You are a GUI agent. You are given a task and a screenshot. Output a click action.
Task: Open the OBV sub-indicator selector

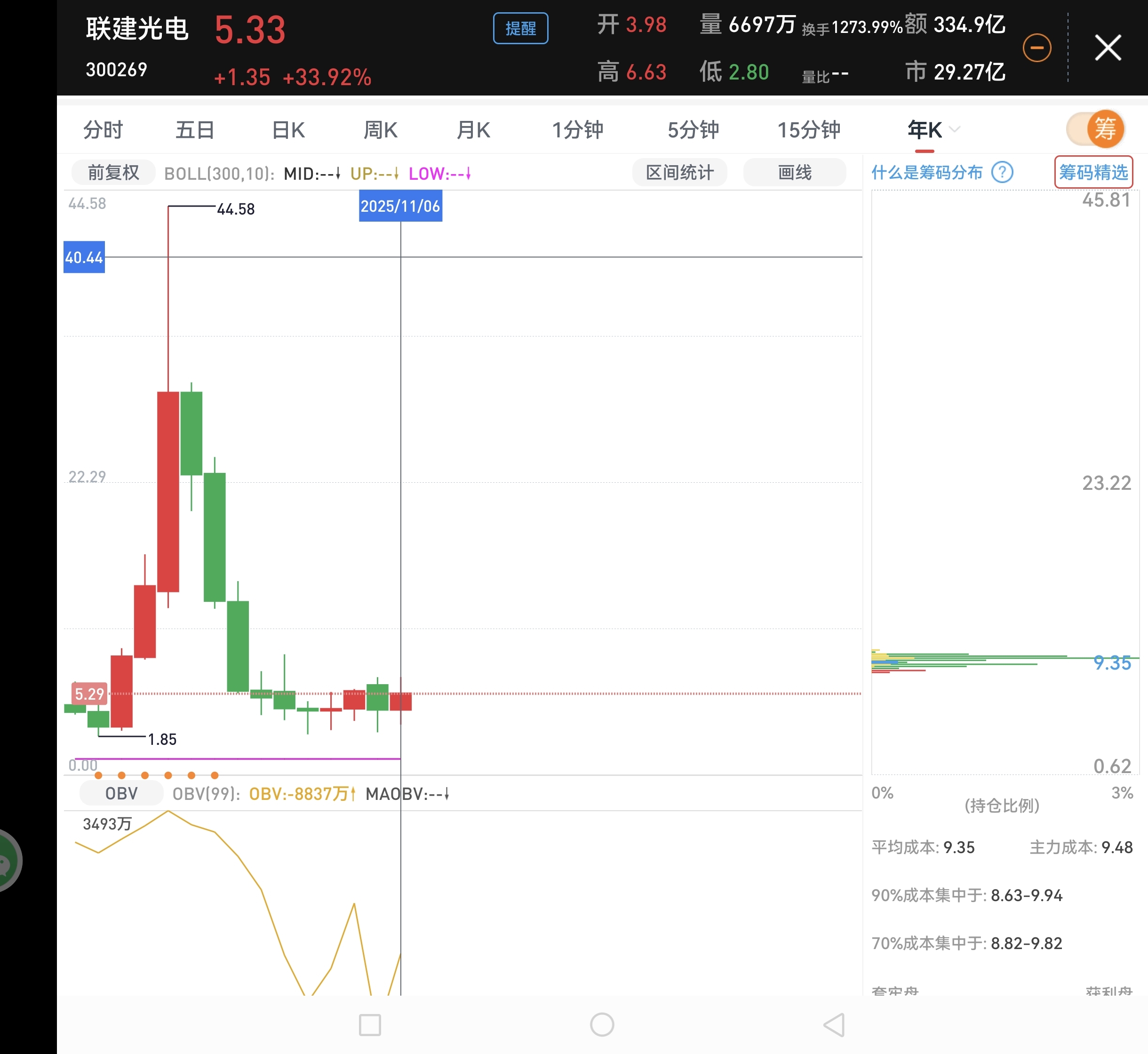[121, 793]
